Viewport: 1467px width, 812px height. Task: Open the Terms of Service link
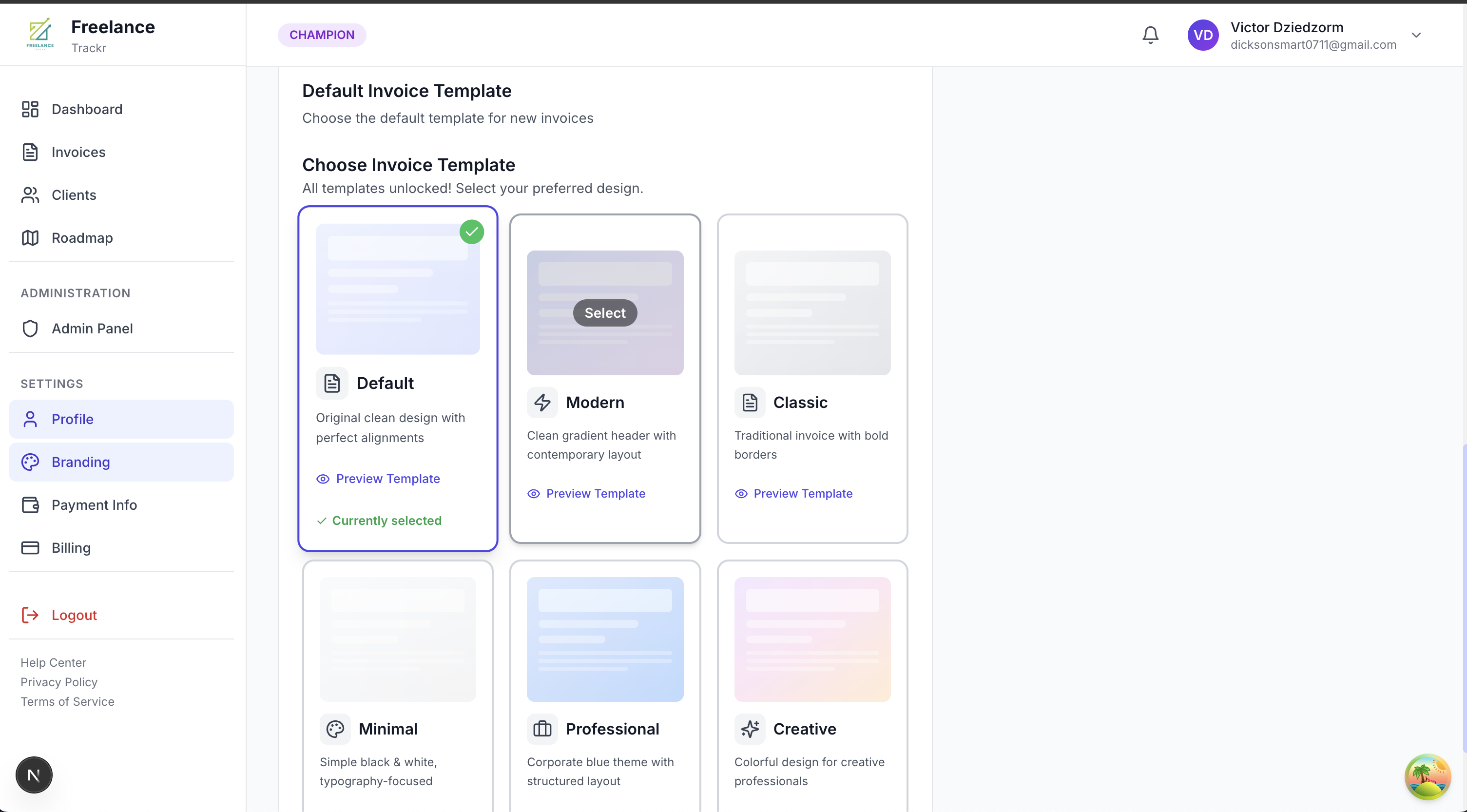coord(67,701)
